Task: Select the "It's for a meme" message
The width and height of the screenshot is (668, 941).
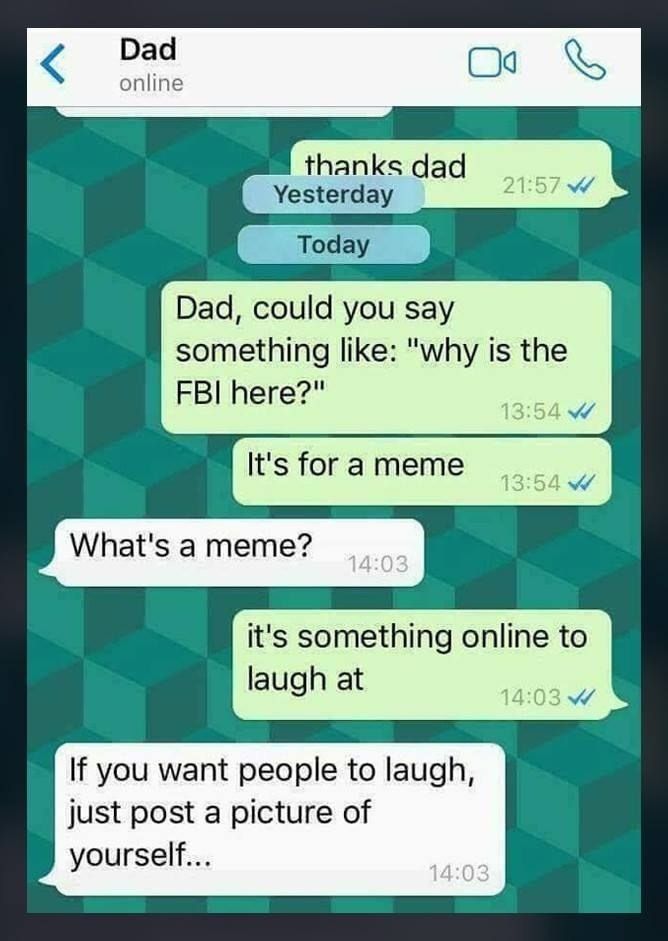Action: click(421, 471)
